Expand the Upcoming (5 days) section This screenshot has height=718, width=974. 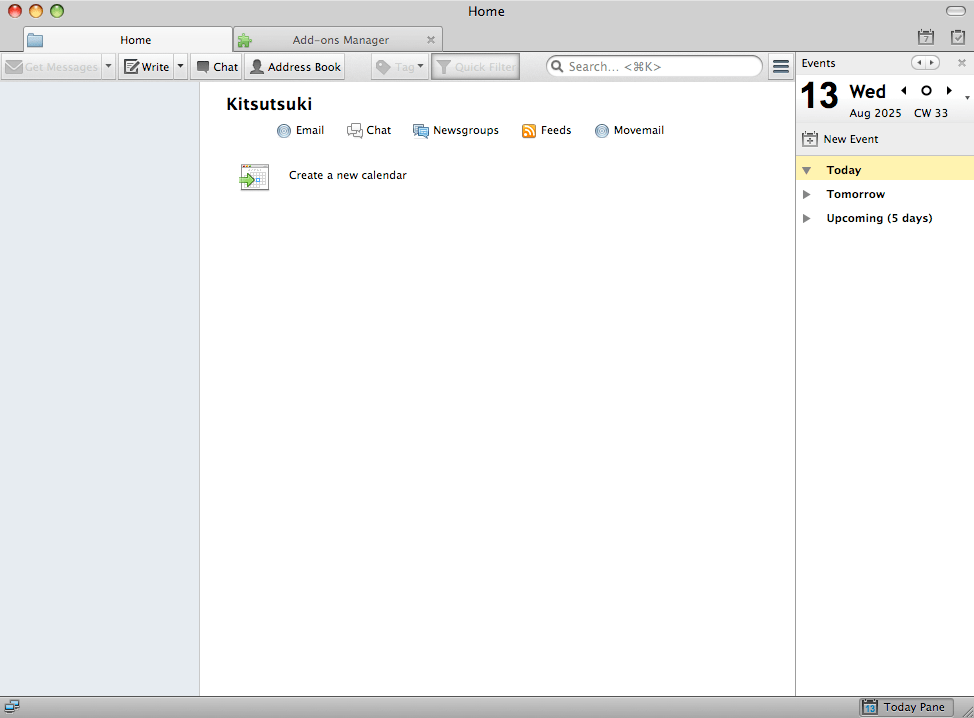807,219
